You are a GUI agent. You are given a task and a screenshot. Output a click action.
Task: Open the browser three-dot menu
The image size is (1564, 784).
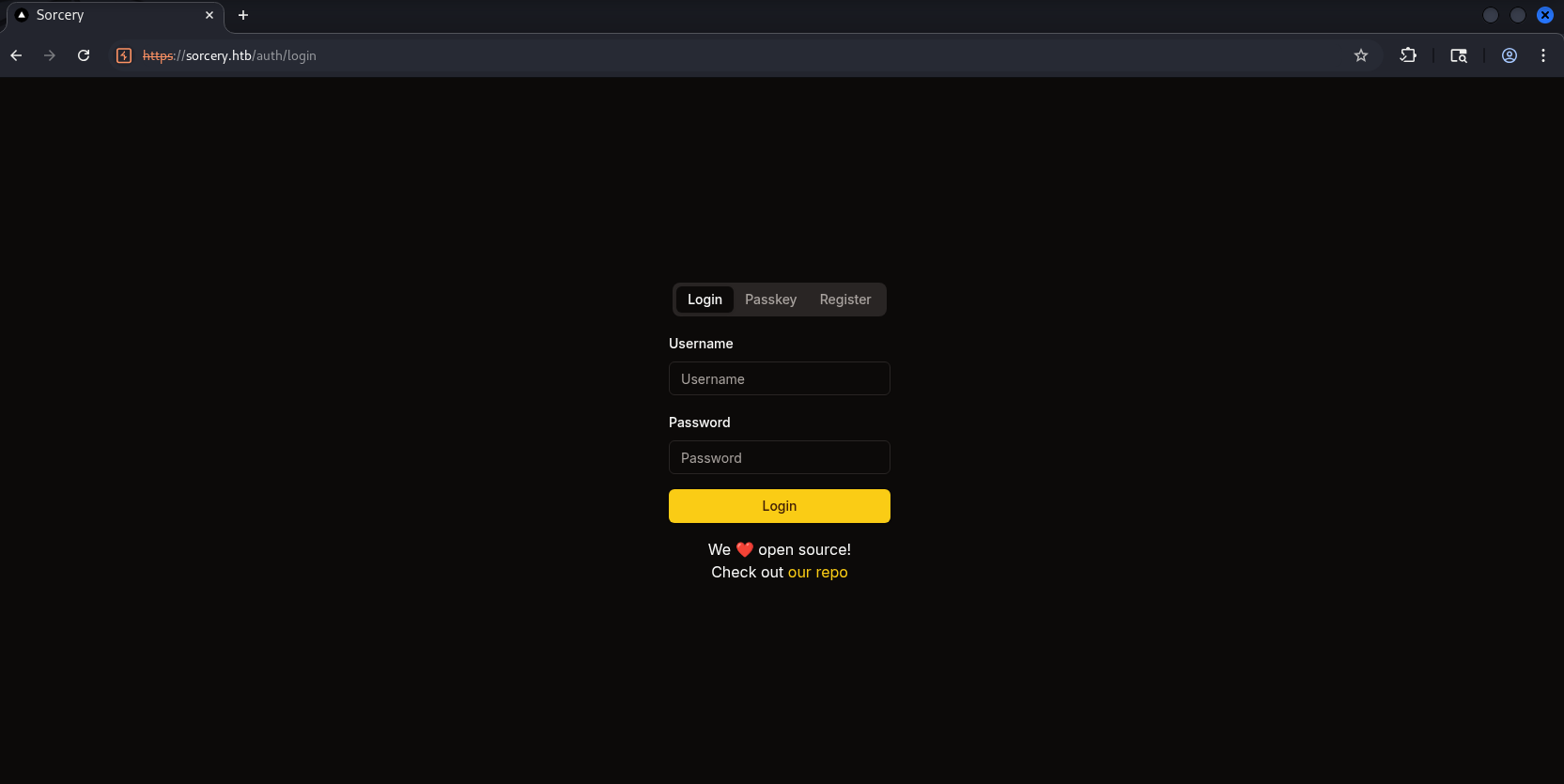(1543, 55)
